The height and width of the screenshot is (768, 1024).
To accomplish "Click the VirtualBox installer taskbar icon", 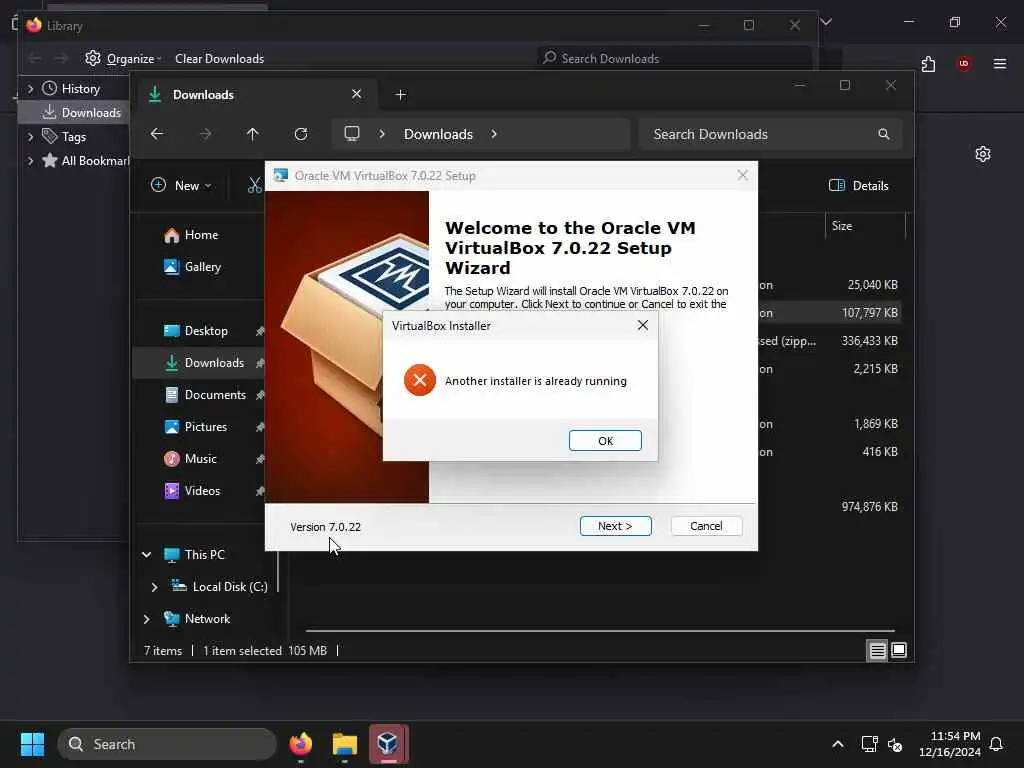I will tap(389, 744).
